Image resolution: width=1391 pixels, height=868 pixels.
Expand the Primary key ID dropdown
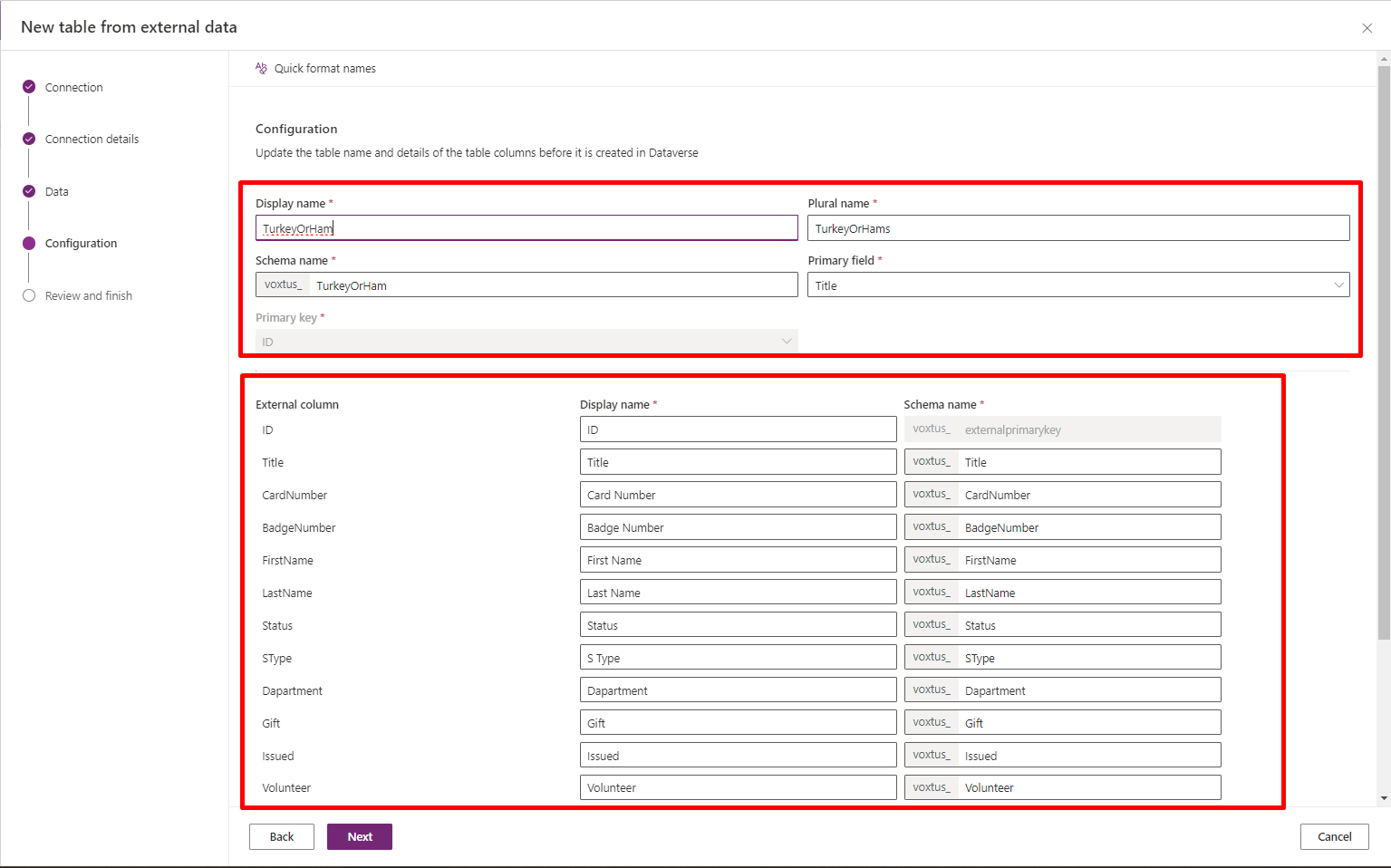pyautogui.click(x=526, y=342)
